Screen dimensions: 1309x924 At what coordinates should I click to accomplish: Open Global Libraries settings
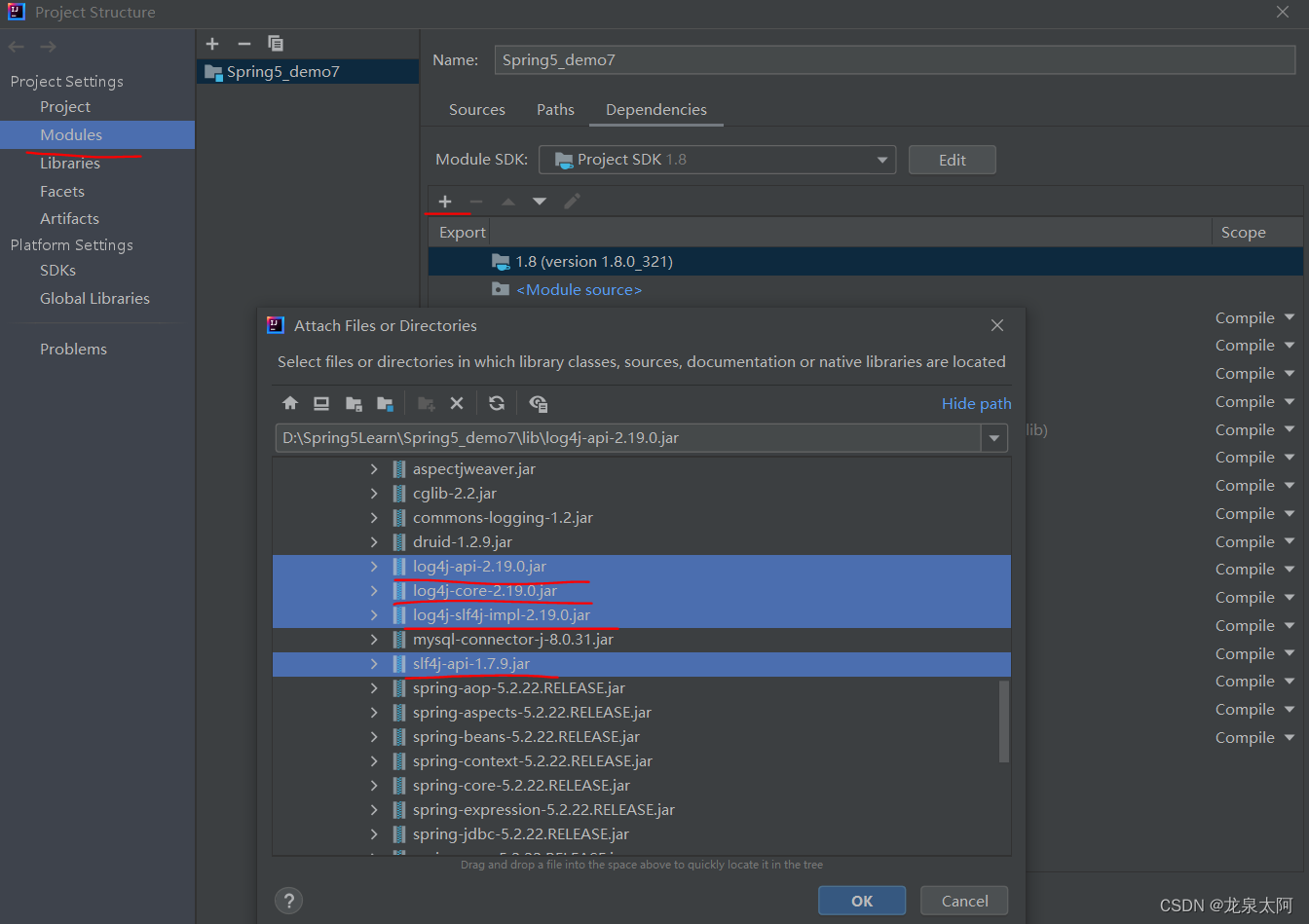94,299
